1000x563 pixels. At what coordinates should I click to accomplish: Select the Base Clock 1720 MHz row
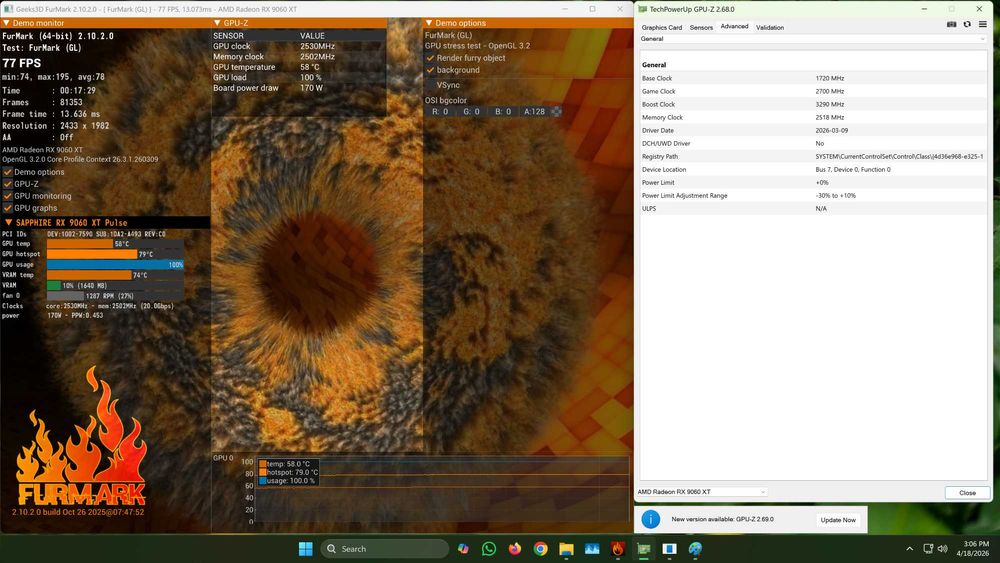[813, 78]
